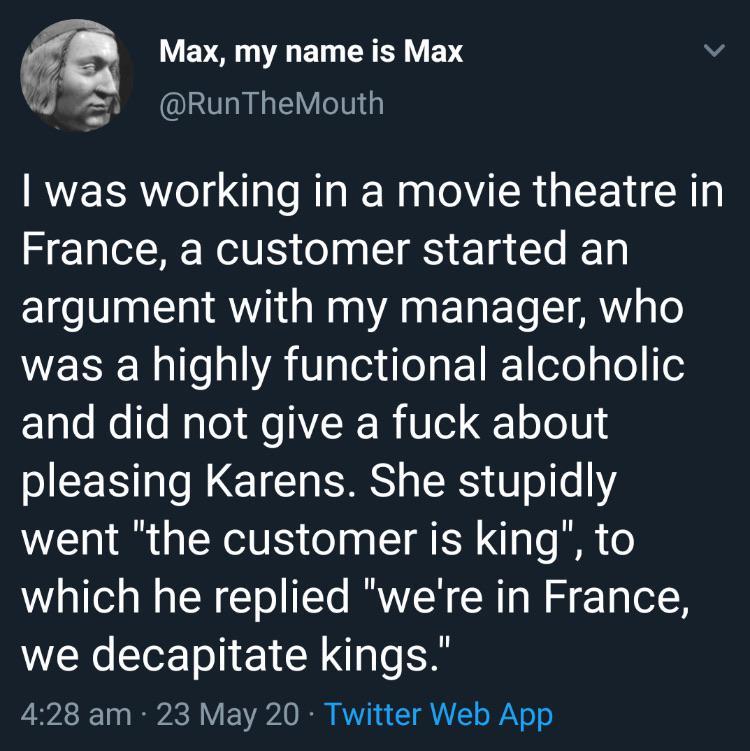This screenshot has height=751, width=750.
Task: Open the tweet options chevron menu
Action: pos(711,50)
